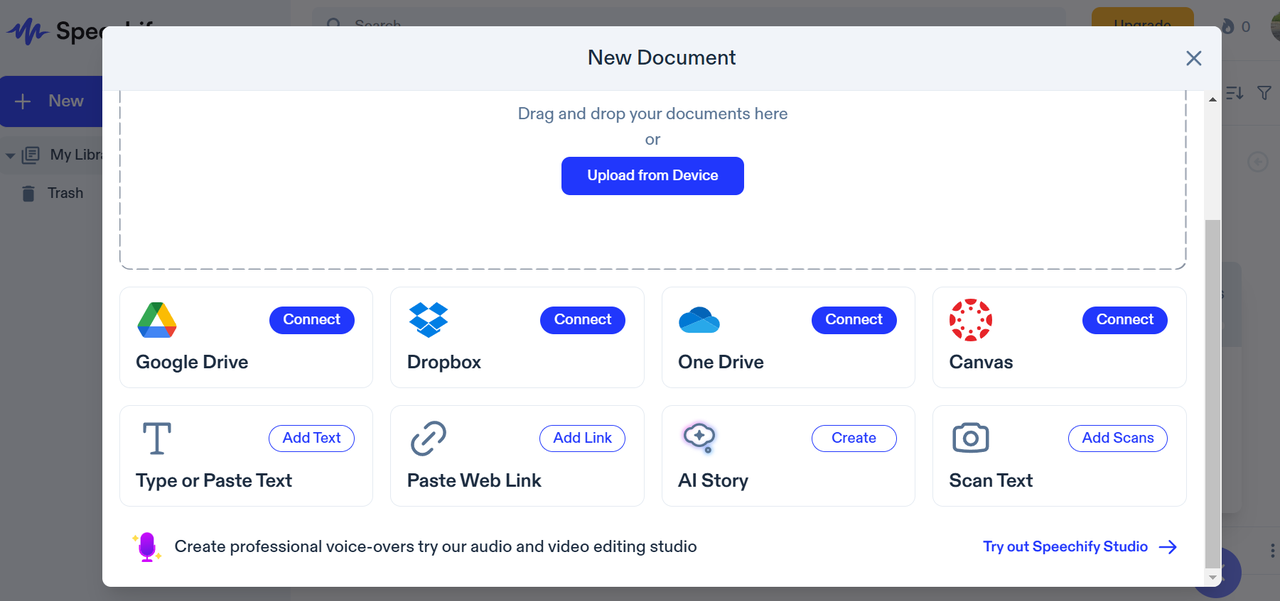The width and height of the screenshot is (1280, 601).
Task: Click the Google Drive card title
Action: (192, 362)
